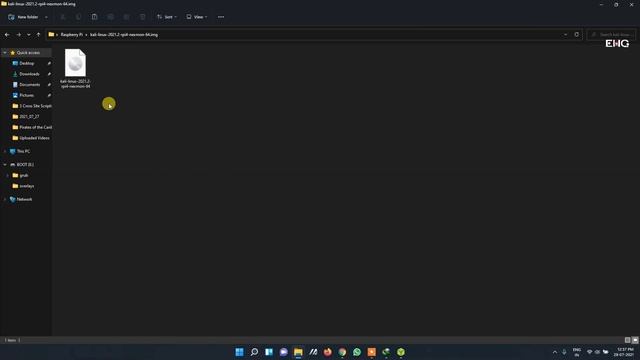This screenshot has height=360, width=640.
Task: Open the Sort dropdown menu
Action: (x=167, y=17)
